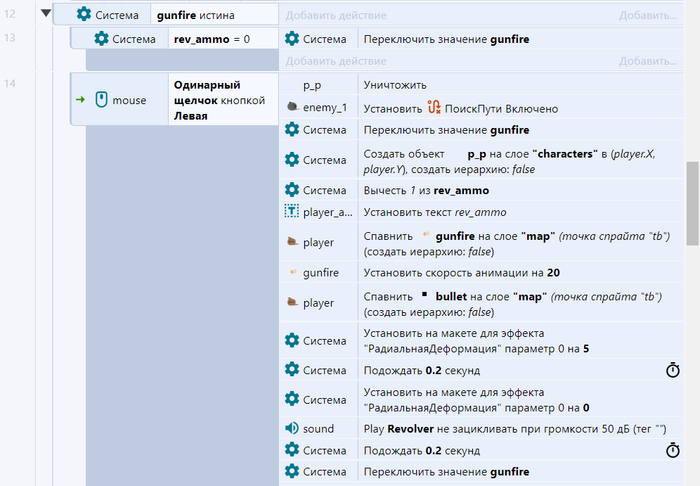The height and width of the screenshot is (486, 700).
Task: Select event number 14 in the margin
Action: coord(10,82)
